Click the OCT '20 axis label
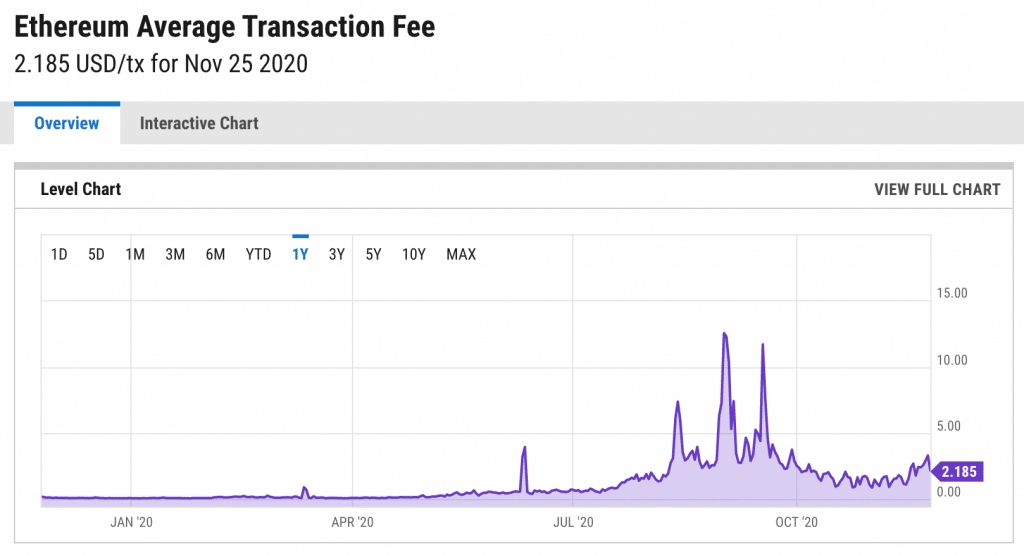The width and height of the screenshot is (1024, 556). (x=796, y=522)
